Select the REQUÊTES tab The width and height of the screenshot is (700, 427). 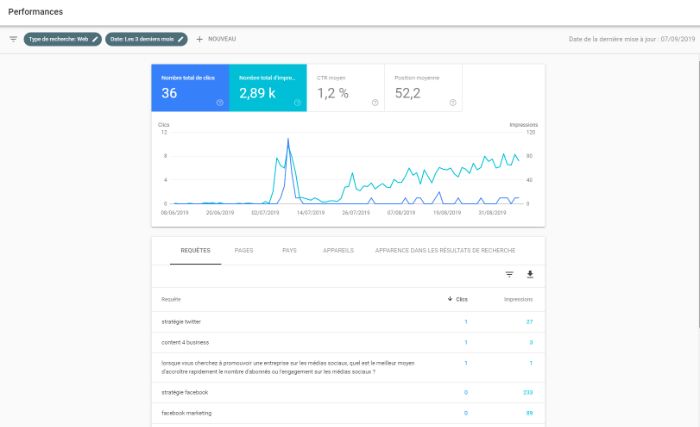[x=196, y=251]
